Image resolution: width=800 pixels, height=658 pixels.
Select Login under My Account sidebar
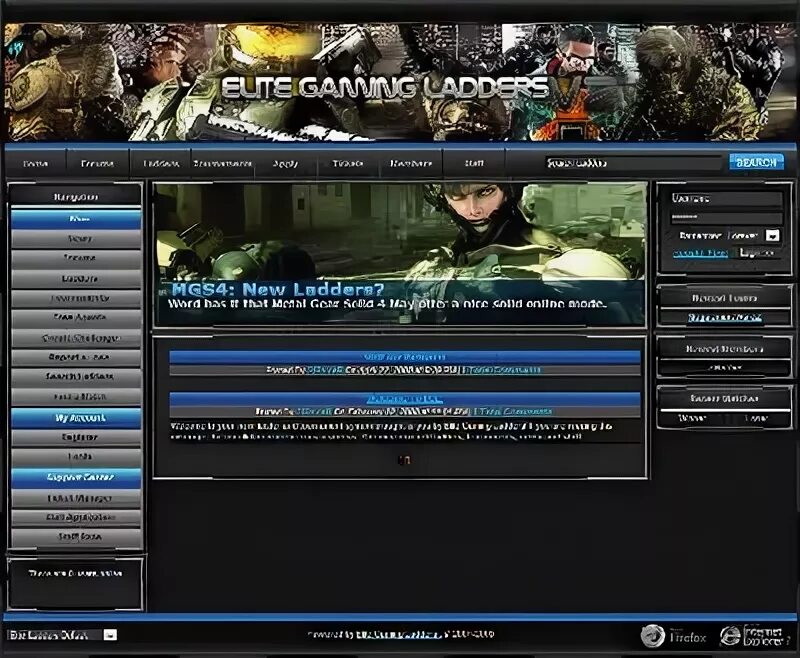(77, 457)
